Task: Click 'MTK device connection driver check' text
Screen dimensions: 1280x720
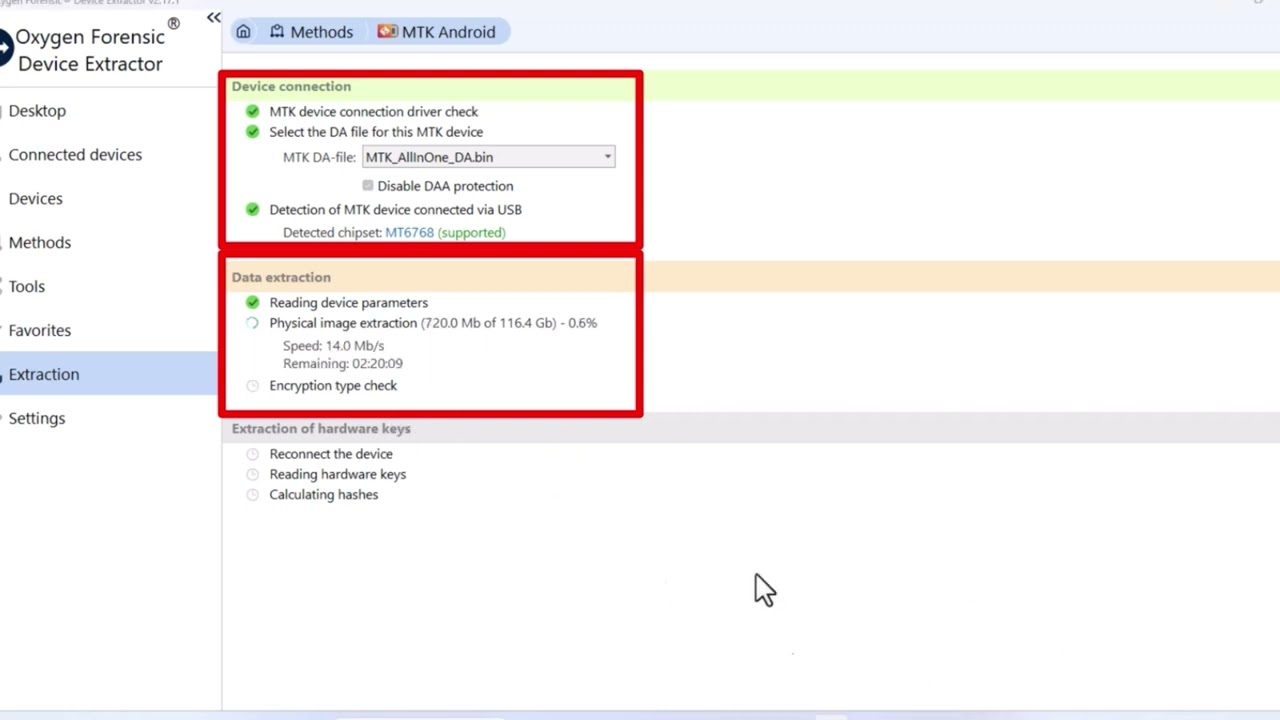Action: pos(373,112)
